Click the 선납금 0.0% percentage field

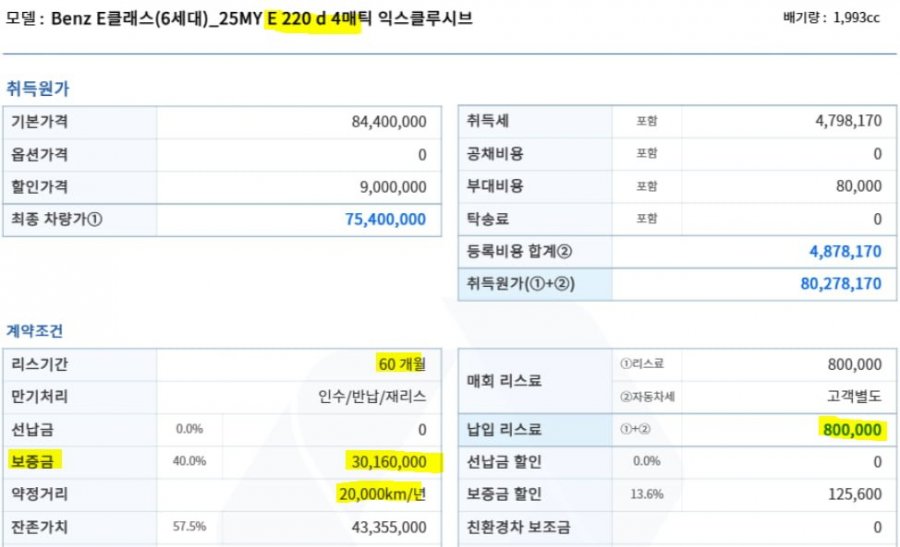(x=189, y=429)
